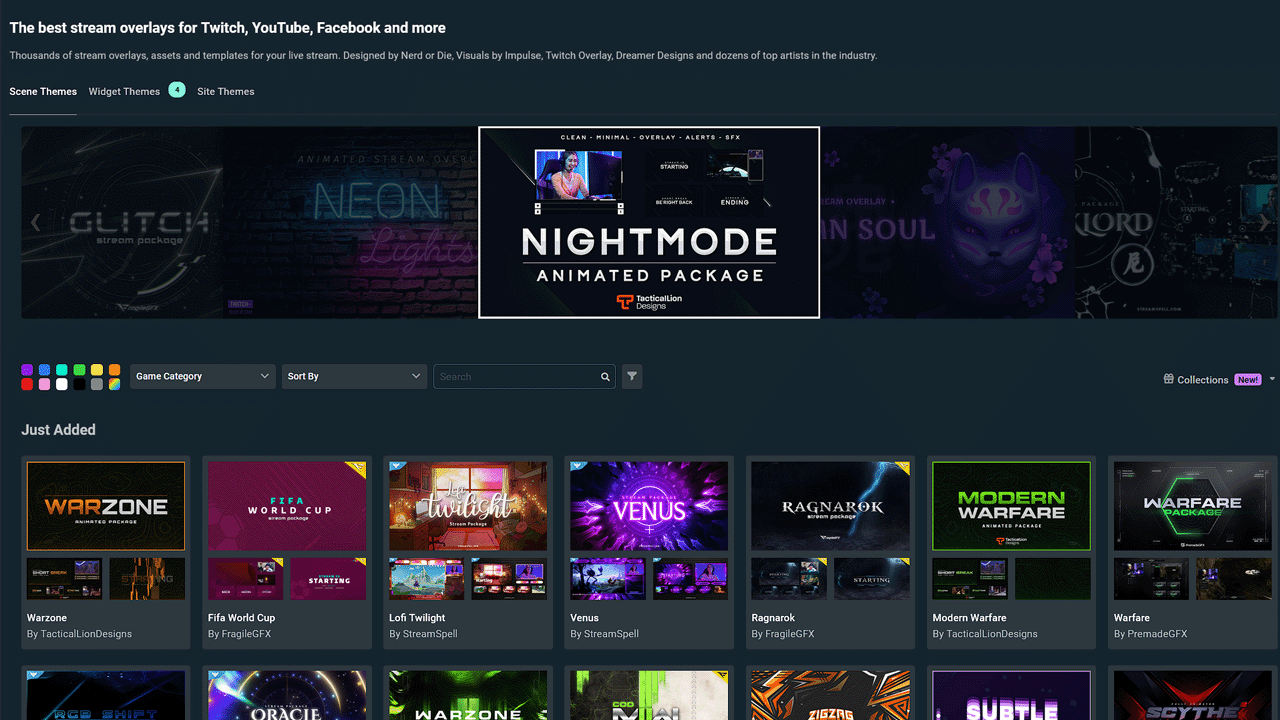The width and height of the screenshot is (1280, 720).
Task: Filter by the teal color swatch
Action: (62, 370)
